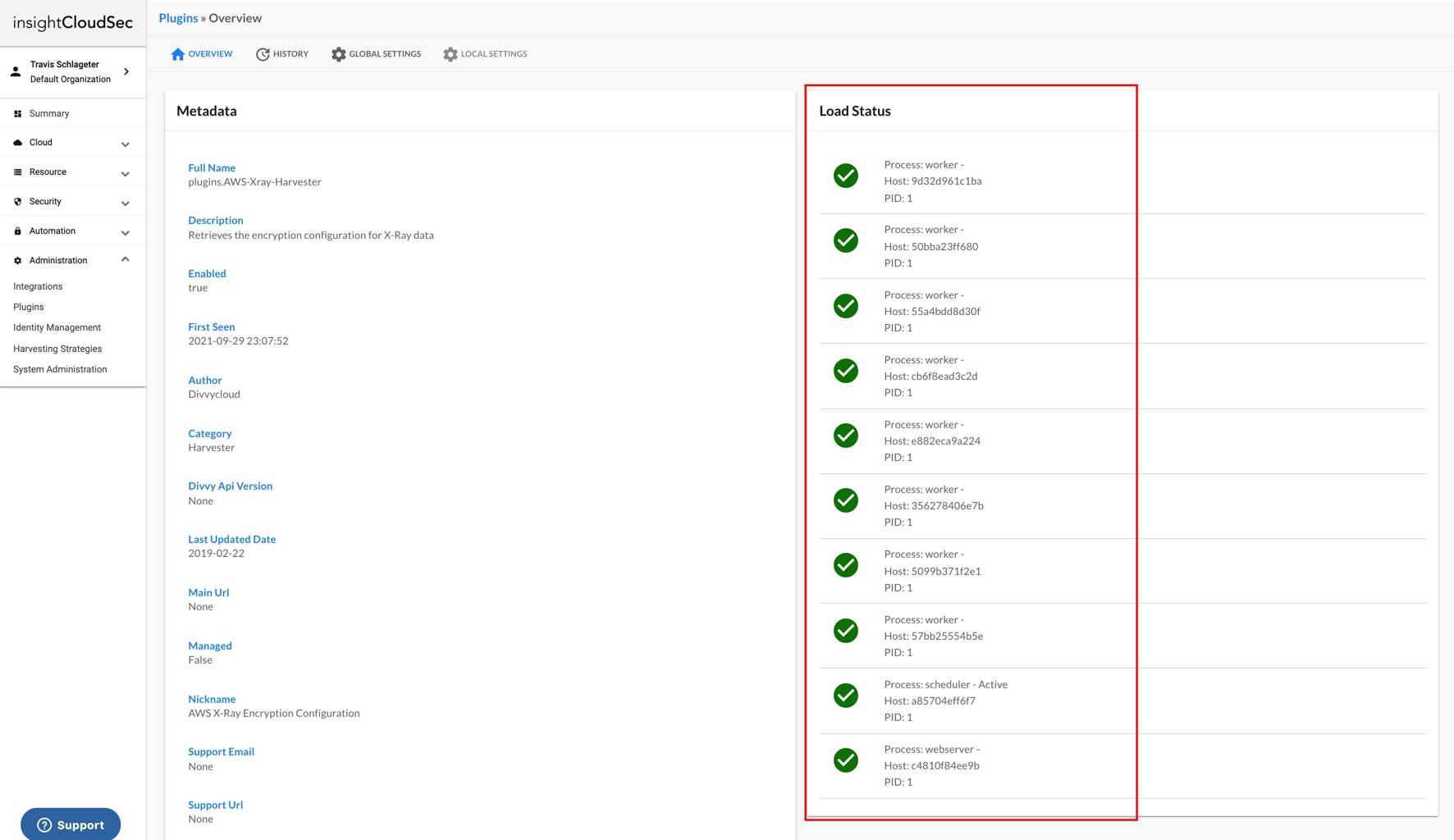1454x840 pixels.
Task: Collapse the Administration menu chevron
Action: (x=126, y=260)
